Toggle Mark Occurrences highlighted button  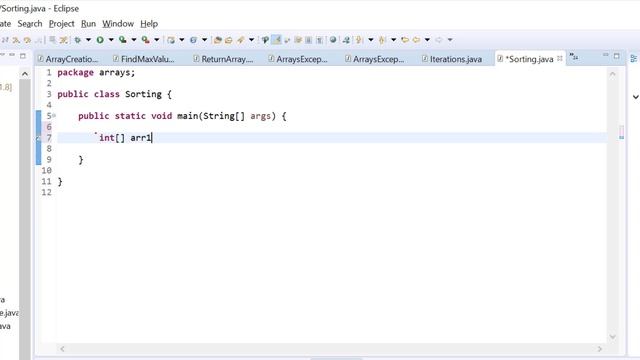click(276, 40)
